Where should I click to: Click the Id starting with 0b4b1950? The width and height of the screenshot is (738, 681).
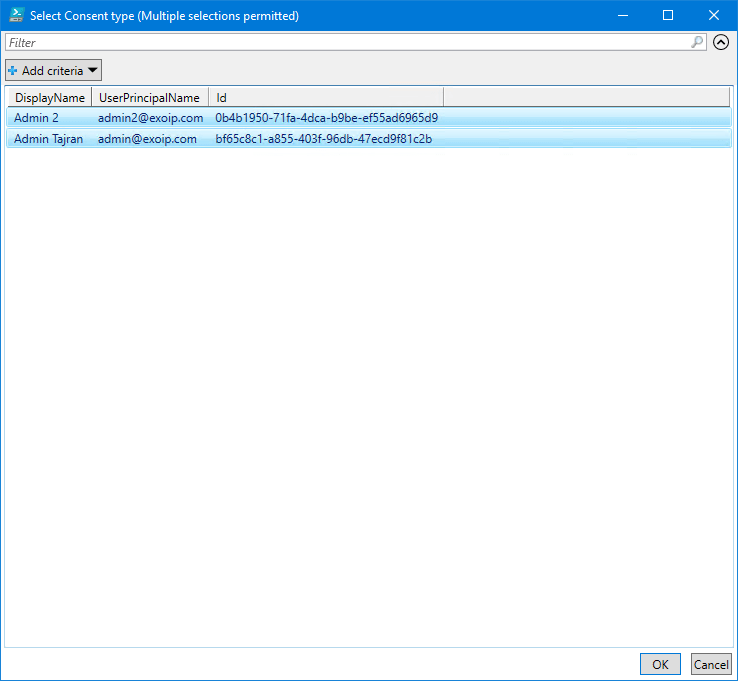[326, 118]
